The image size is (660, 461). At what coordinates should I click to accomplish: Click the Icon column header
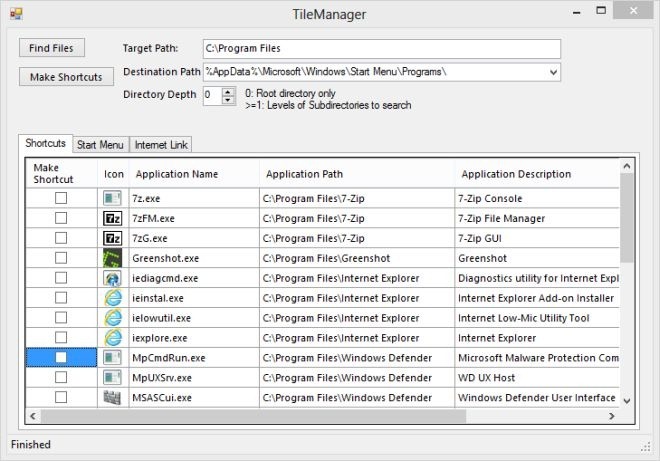(113, 173)
